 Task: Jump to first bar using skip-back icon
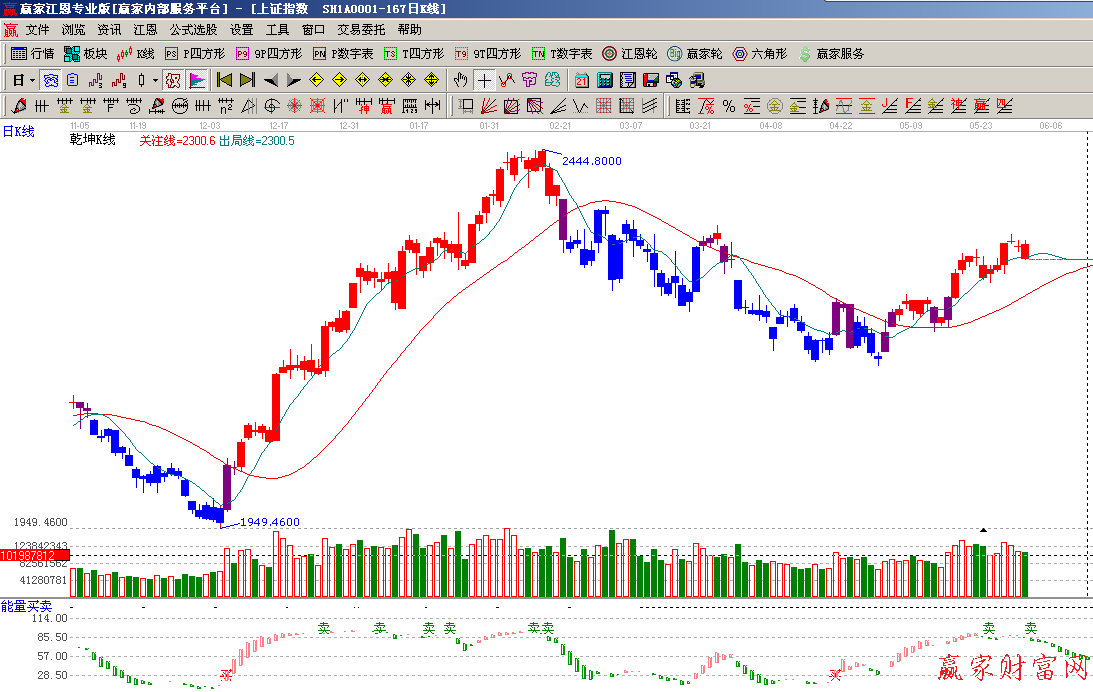click(224, 80)
